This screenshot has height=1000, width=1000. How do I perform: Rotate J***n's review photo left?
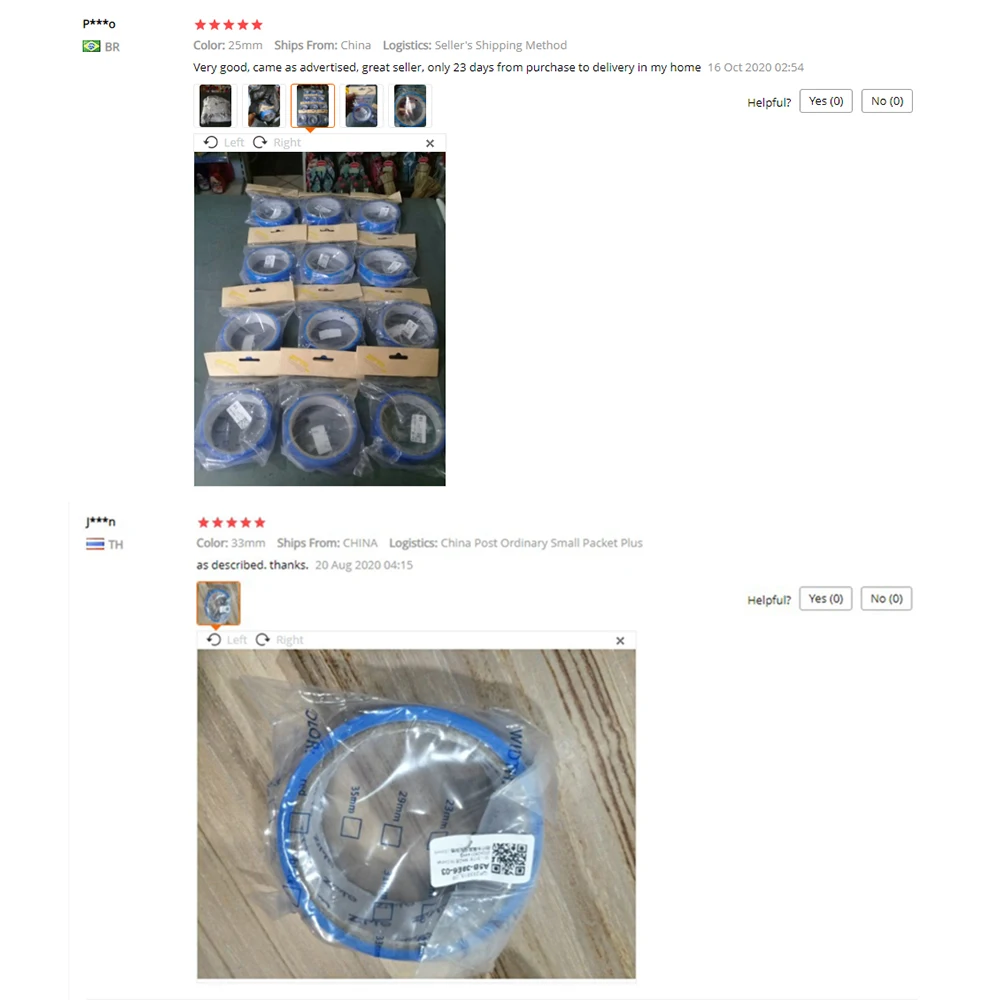click(227, 640)
